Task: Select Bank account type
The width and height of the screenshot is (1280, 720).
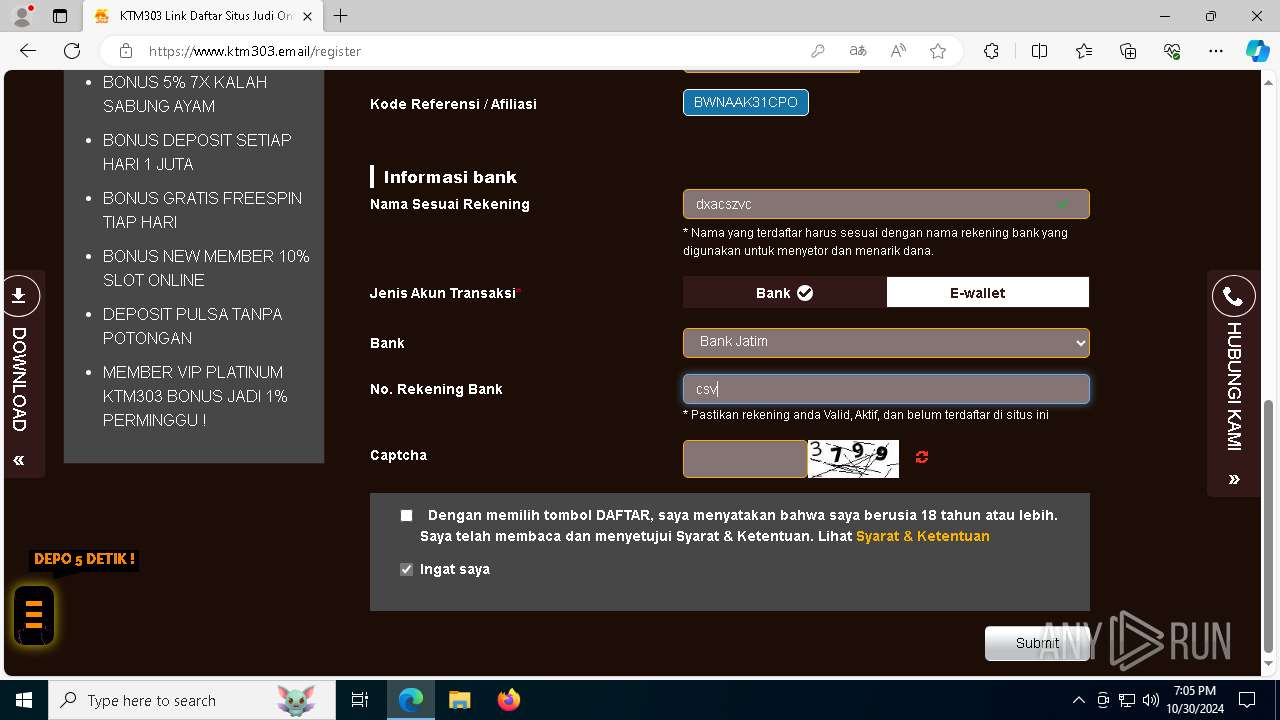Action: click(784, 292)
